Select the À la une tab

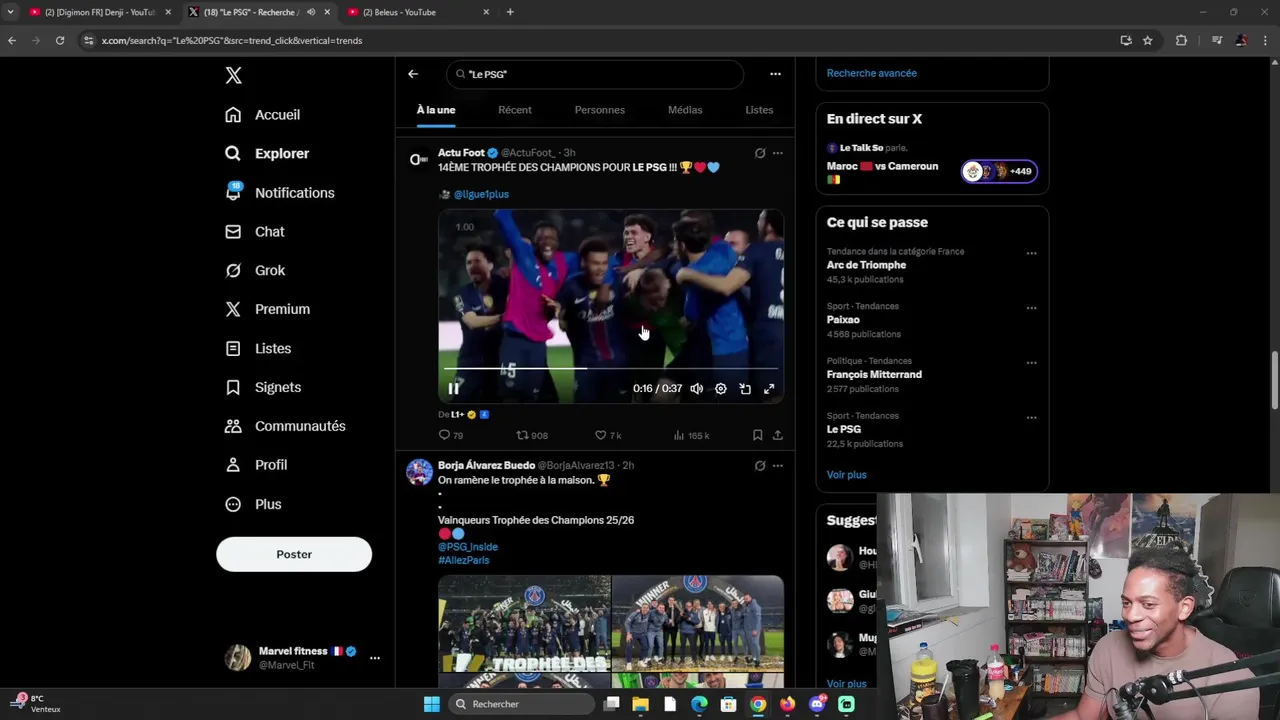pyautogui.click(x=436, y=110)
